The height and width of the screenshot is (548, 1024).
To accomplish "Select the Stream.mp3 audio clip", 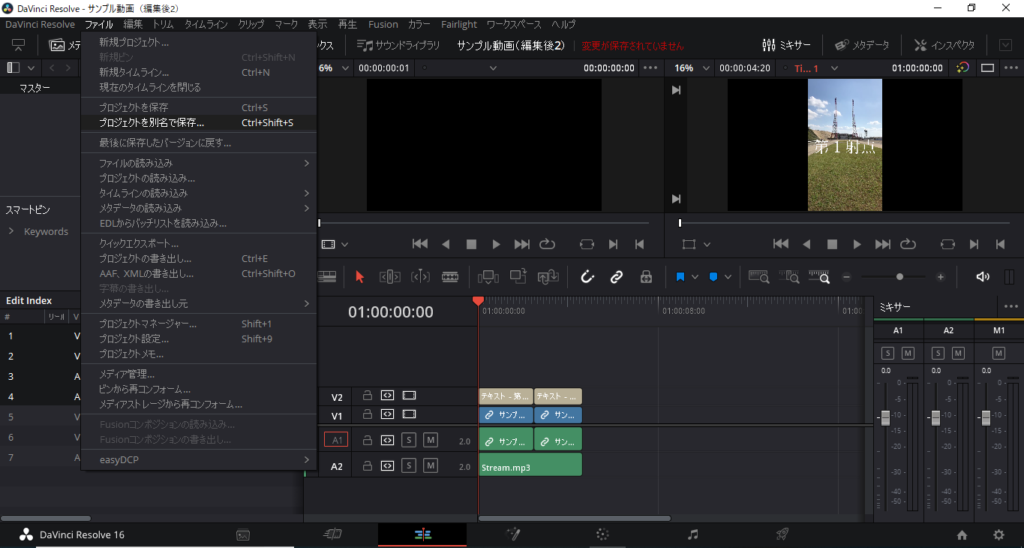I will coord(530,465).
